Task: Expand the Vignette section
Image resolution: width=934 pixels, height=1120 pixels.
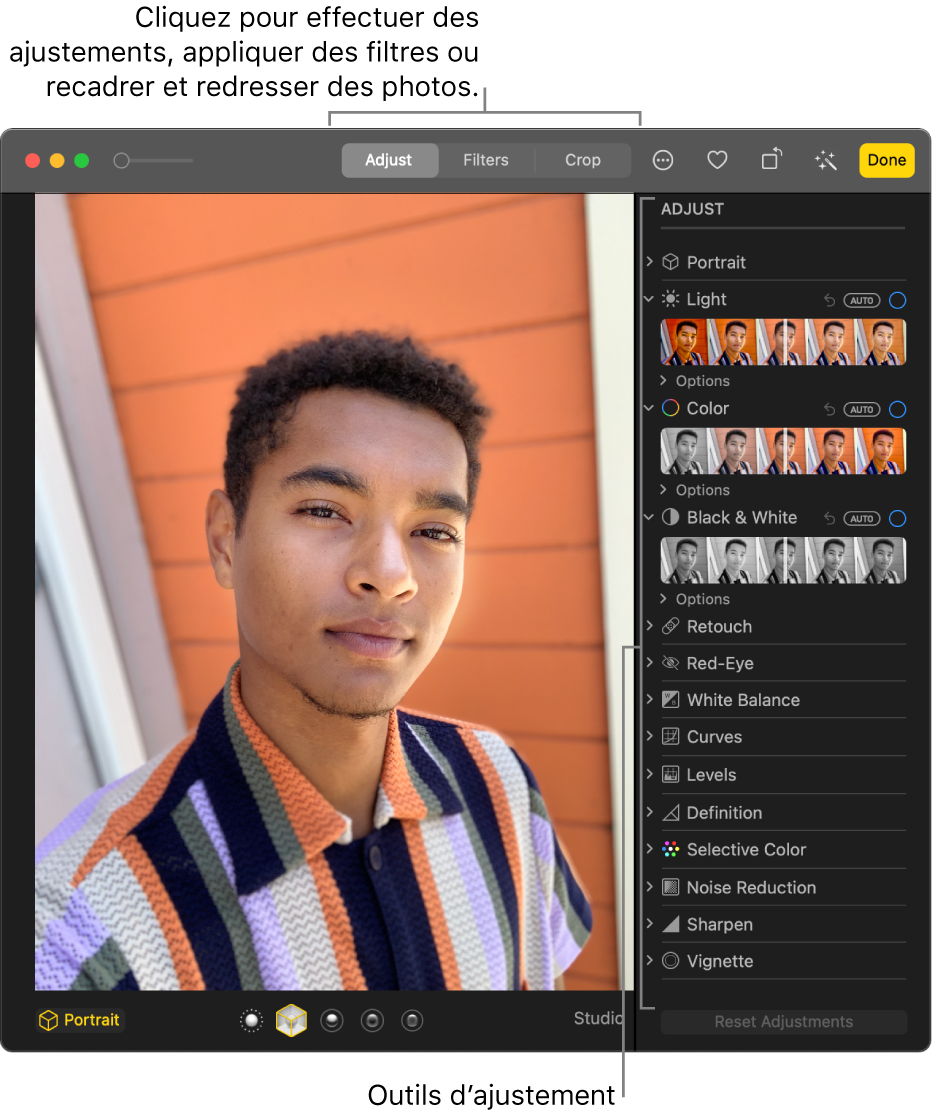Action: pyautogui.click(x=649, y=960)
